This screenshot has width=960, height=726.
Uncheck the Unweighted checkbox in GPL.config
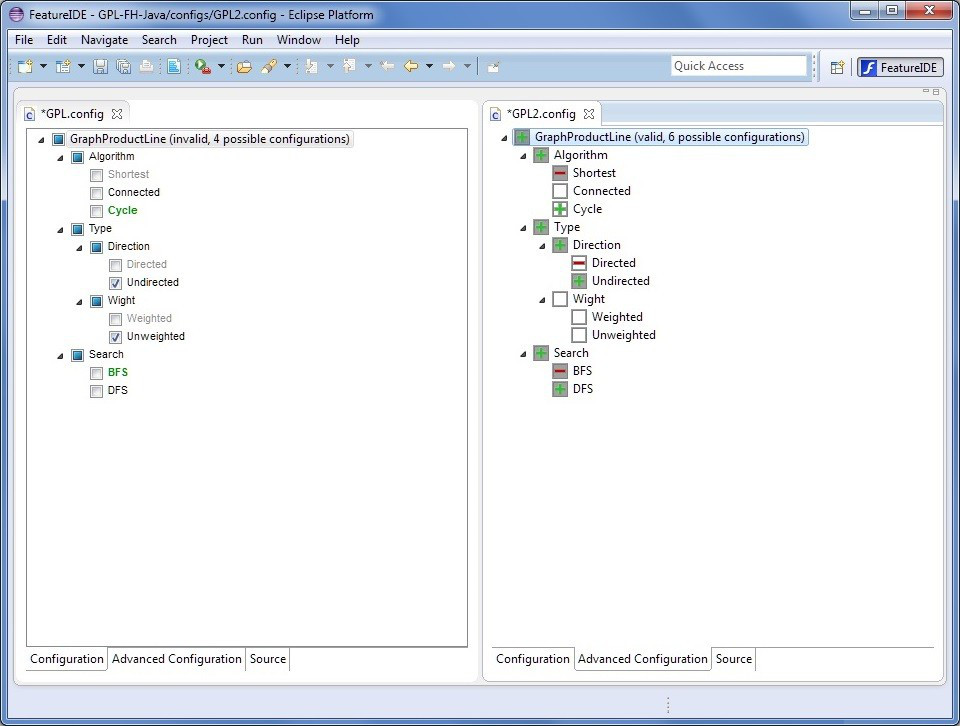(115, 337)
